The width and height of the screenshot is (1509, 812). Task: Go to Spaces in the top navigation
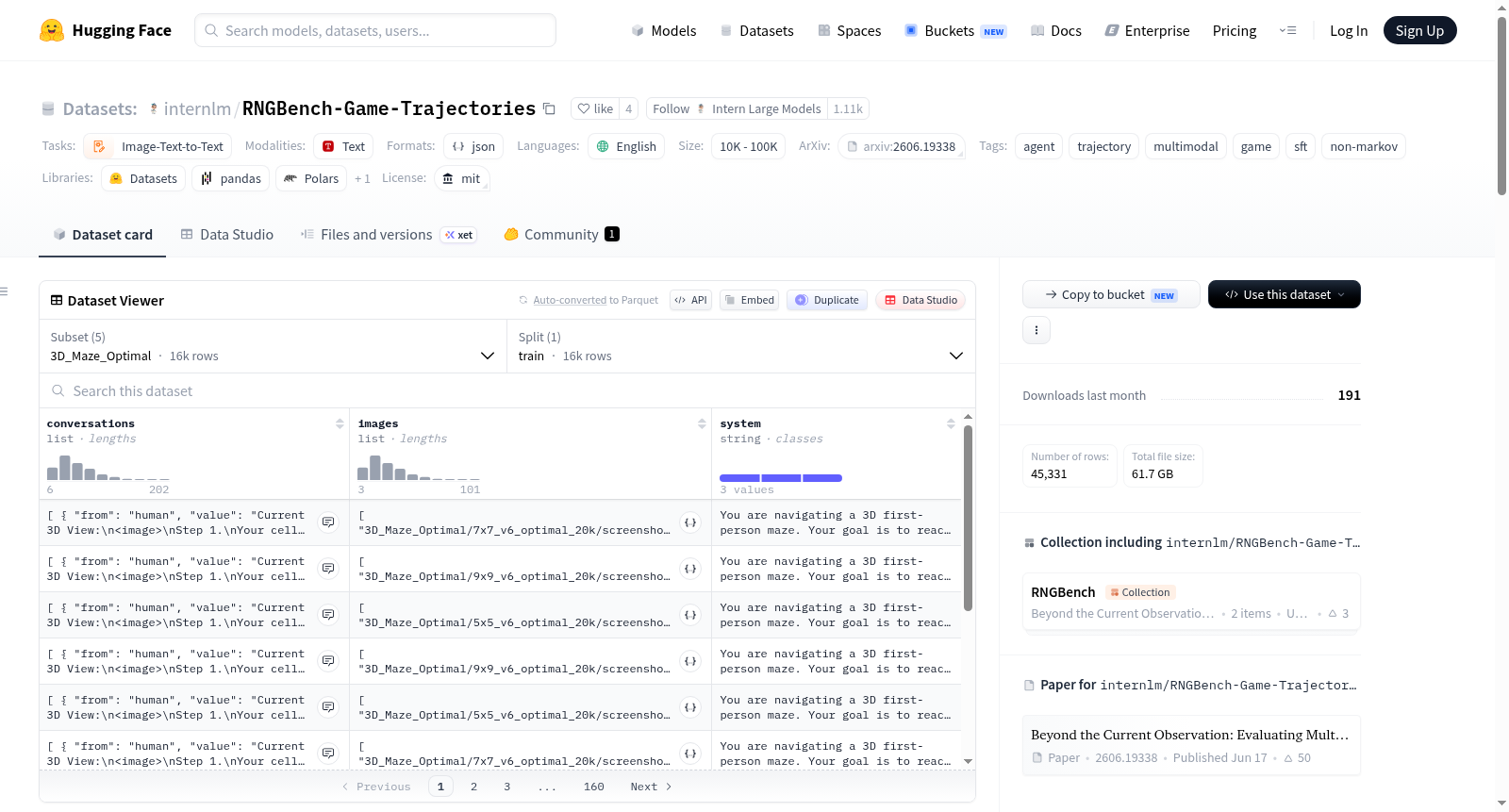[x=850, y=31]
